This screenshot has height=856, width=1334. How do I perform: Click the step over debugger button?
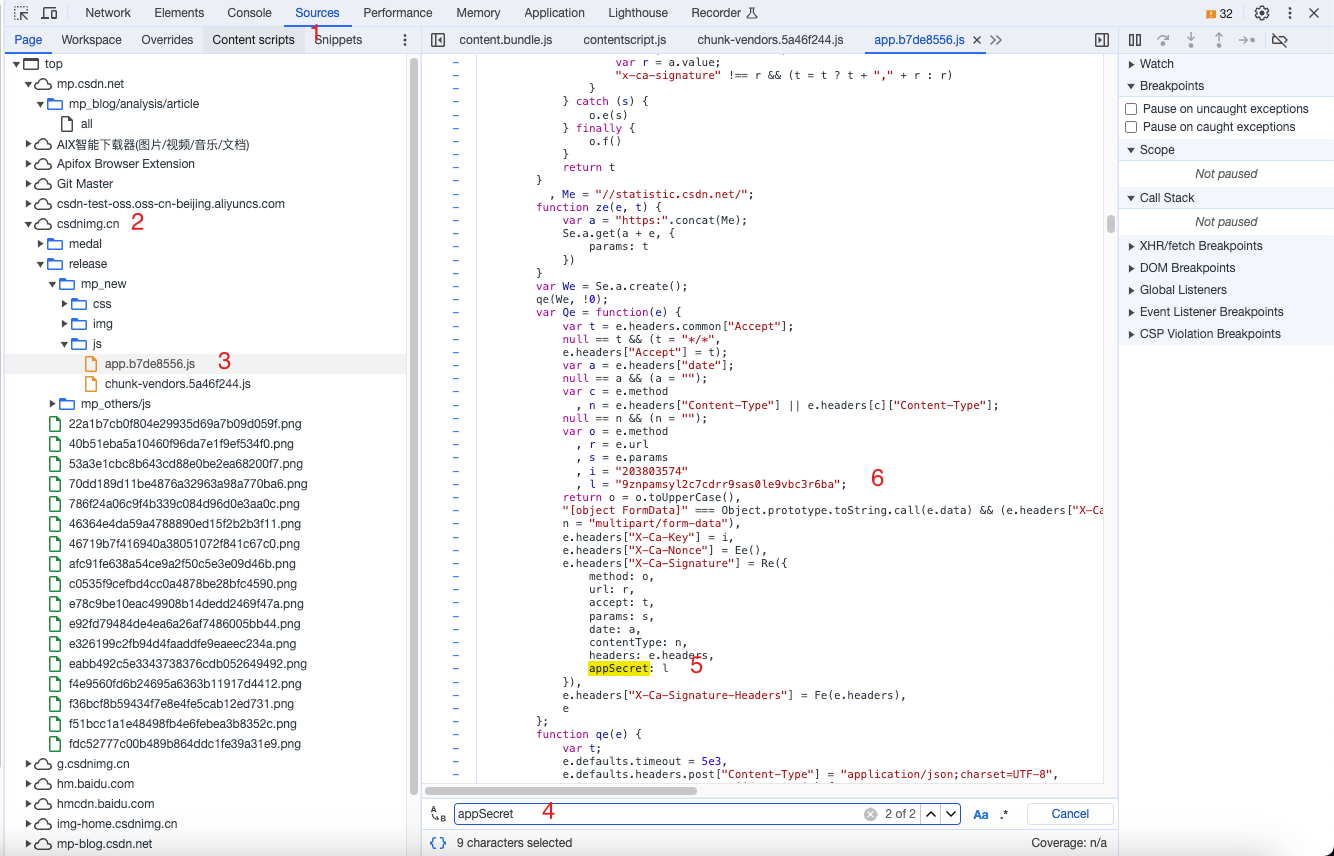pos(1163,40)
